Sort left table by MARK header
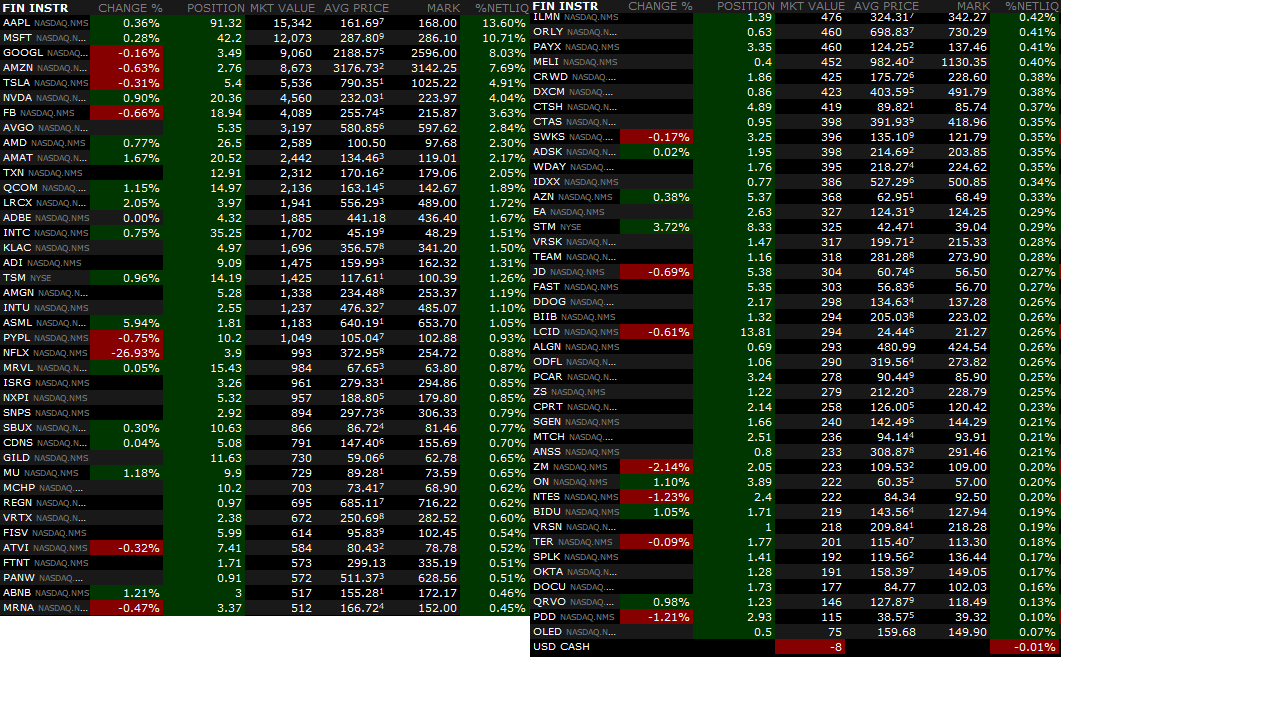1277x721 pixels. click(x=443, y=7)
